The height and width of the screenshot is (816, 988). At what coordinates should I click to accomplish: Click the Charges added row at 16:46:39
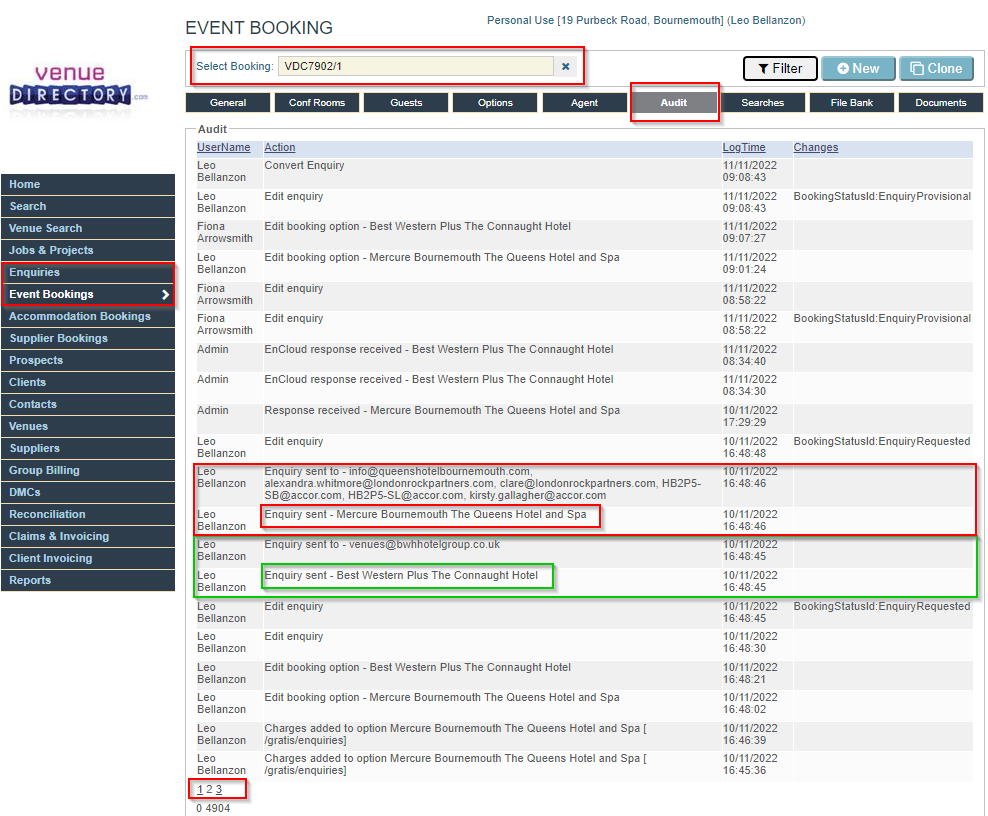tap(584, 734)
